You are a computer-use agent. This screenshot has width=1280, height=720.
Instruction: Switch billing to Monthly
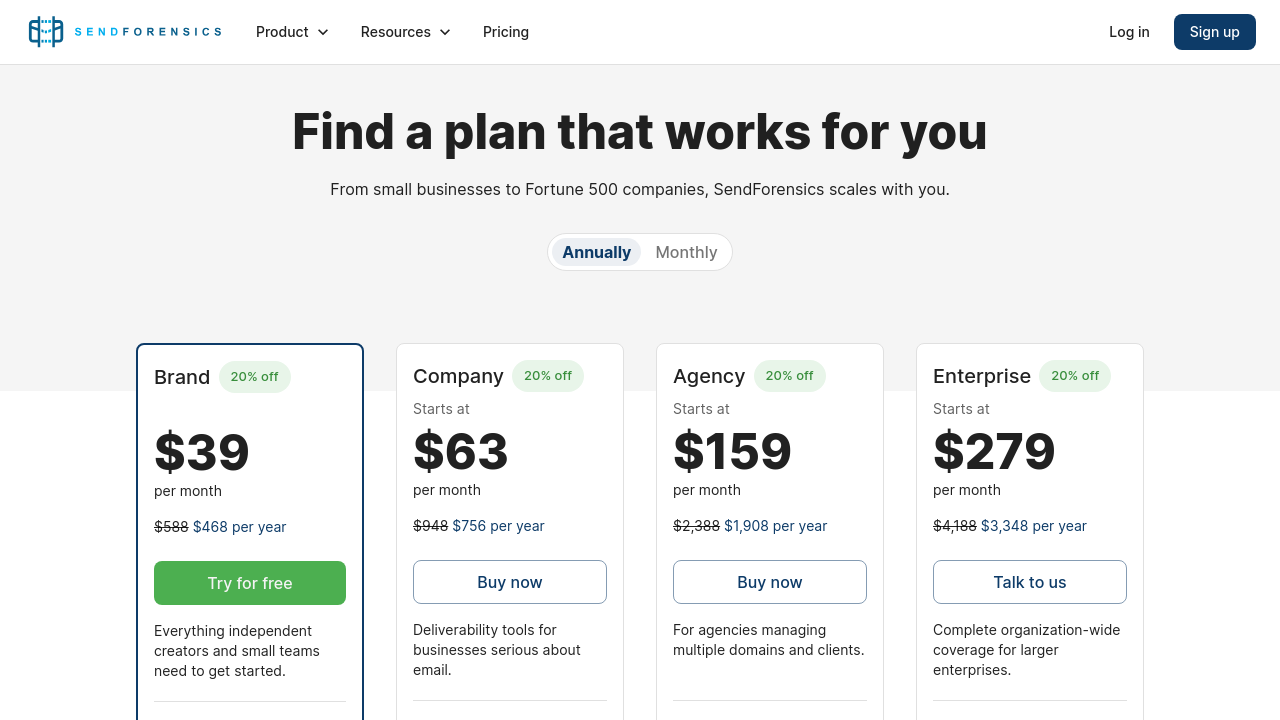[x=686, y=252]
